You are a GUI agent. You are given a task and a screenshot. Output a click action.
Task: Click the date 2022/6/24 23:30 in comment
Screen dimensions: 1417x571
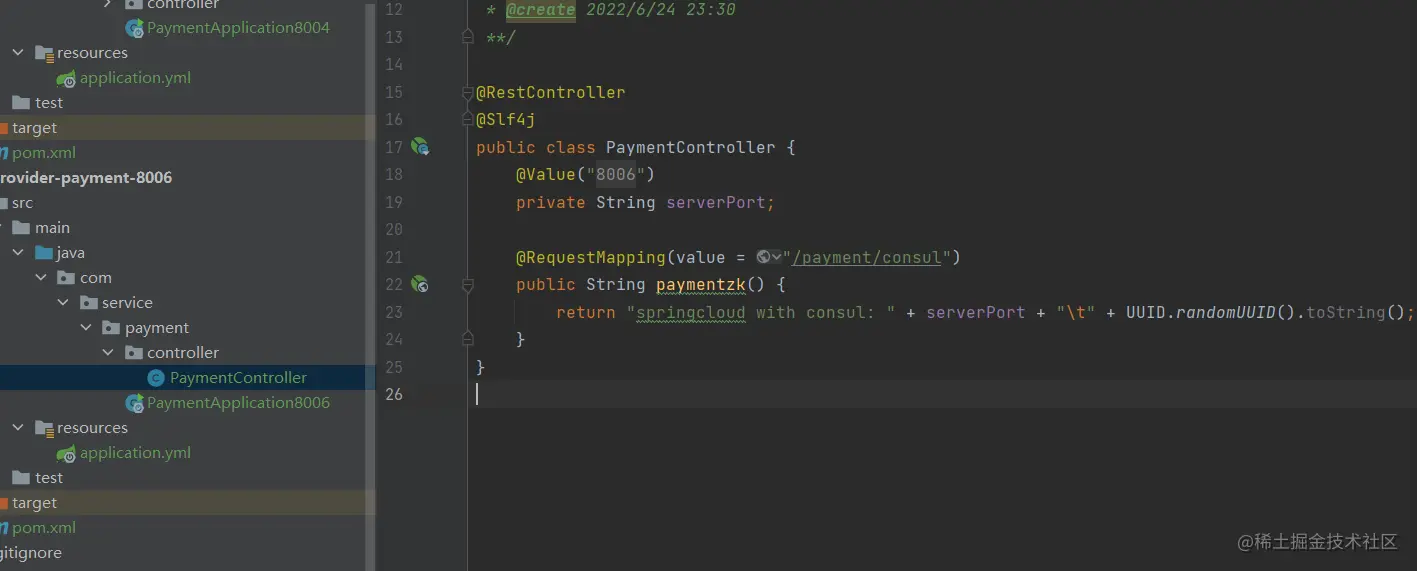coord(660,10)
